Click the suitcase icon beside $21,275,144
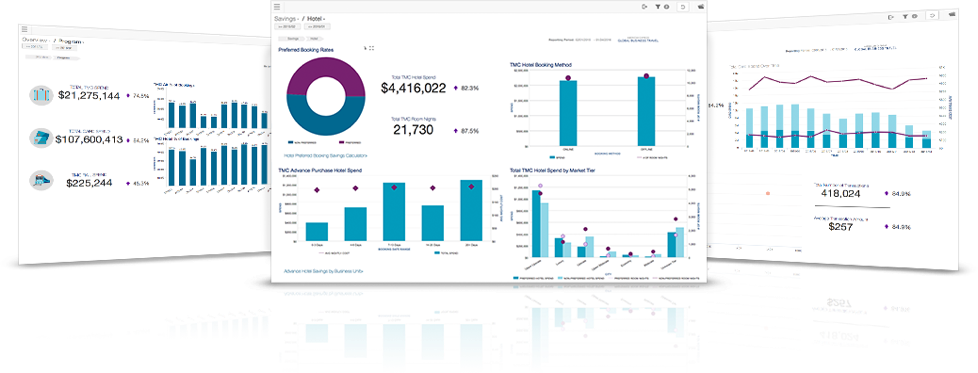Screen dimensions: 978x373 click(x=41, y=95)
